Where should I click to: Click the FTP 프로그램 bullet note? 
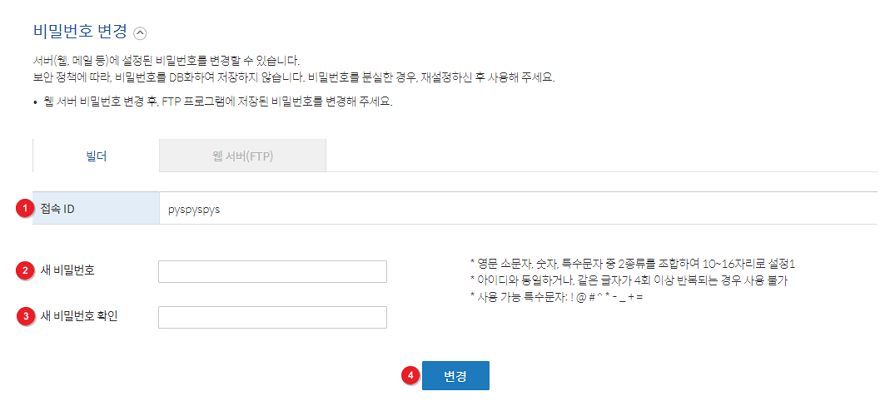[x=217, y=103]
